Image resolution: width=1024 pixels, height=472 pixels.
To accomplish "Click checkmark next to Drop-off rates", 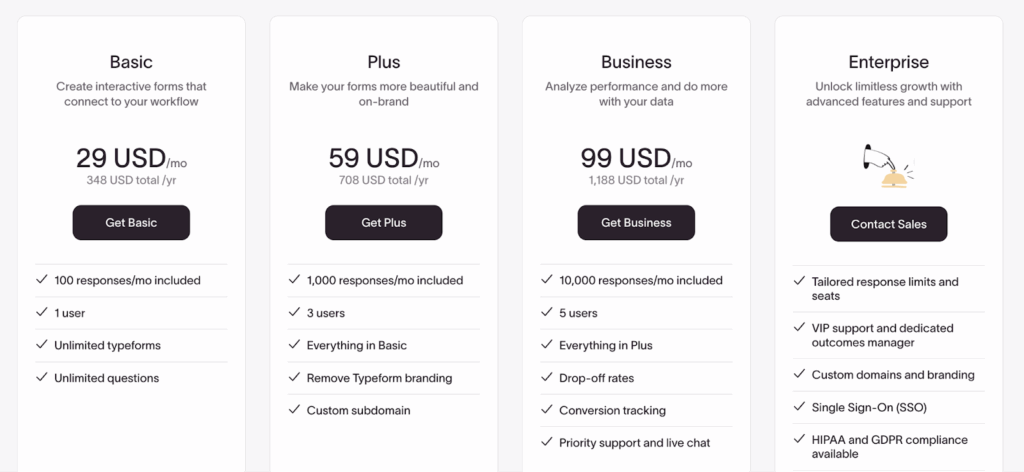I will pos(547,377).
